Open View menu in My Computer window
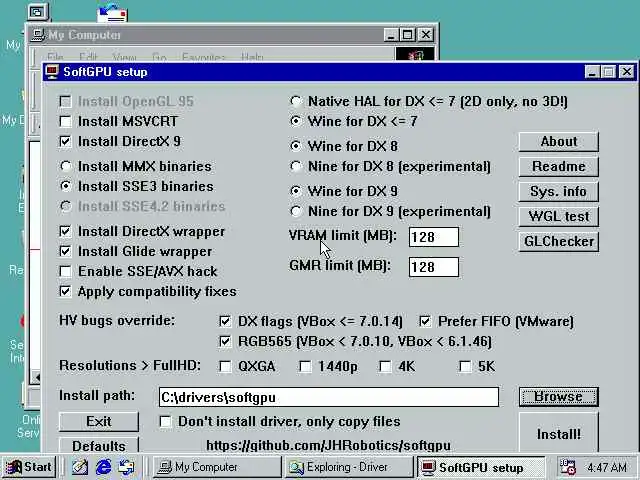The height and width of the screenshot is (480, 640). click(x=124, y=56)
